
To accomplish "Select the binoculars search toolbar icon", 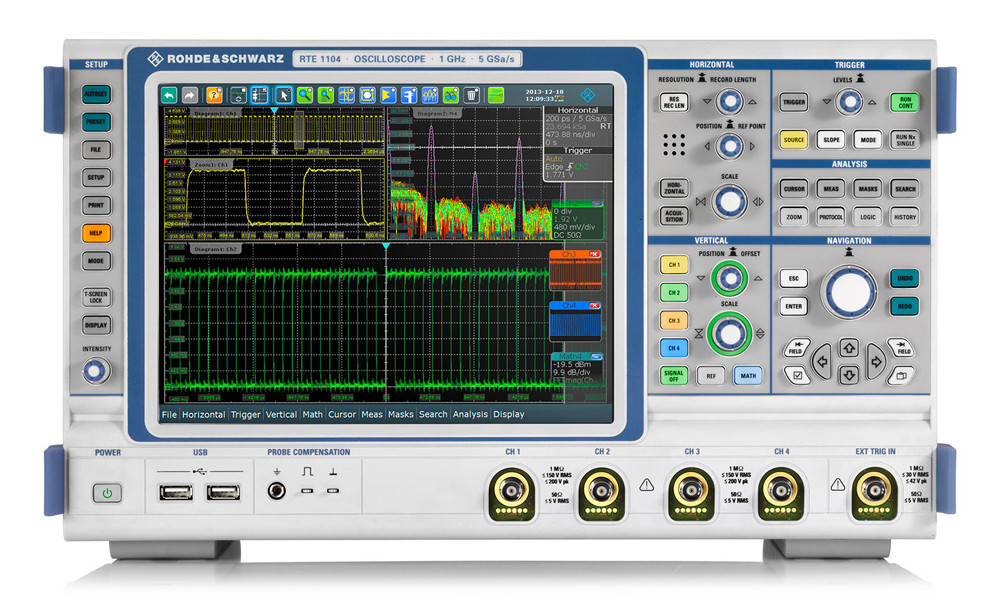I will point(451,96).
